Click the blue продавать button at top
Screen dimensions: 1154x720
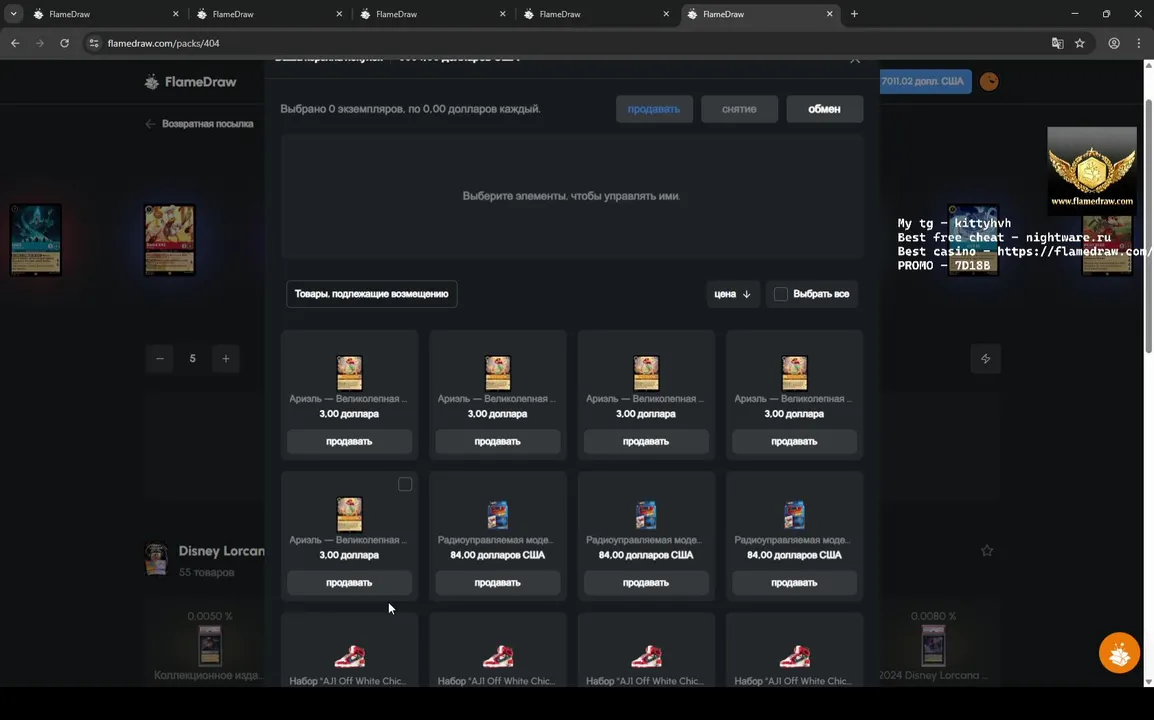(x=654, y=109)
